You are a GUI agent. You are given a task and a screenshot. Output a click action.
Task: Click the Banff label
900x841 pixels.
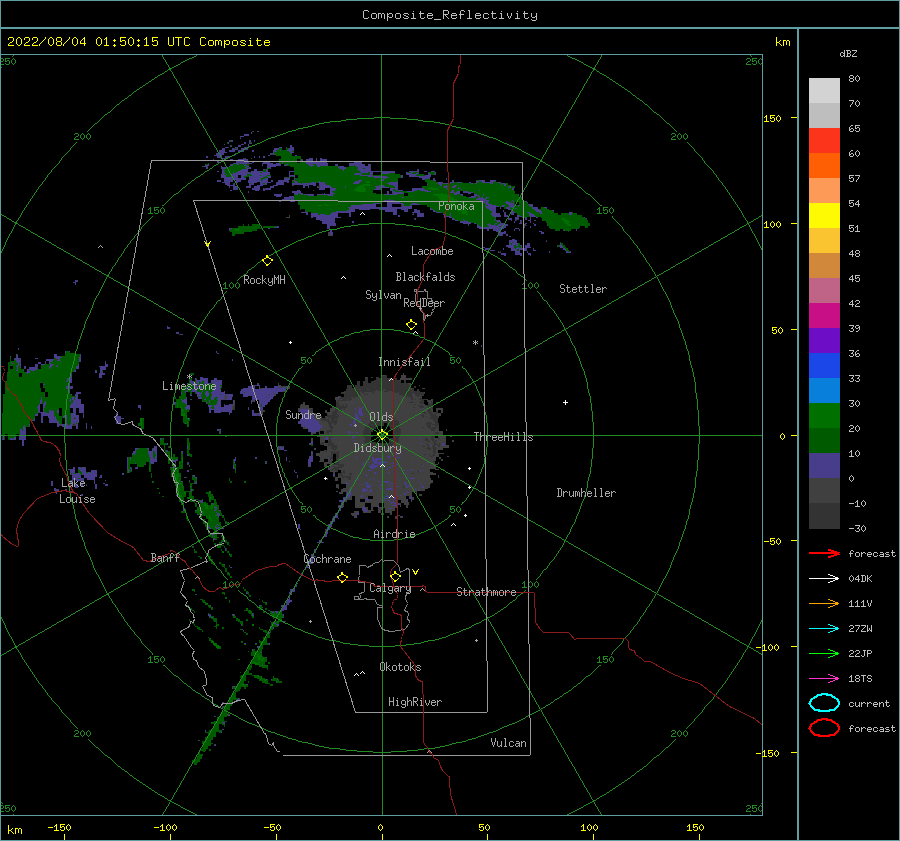pyautogui.click(x=165, y=557)
